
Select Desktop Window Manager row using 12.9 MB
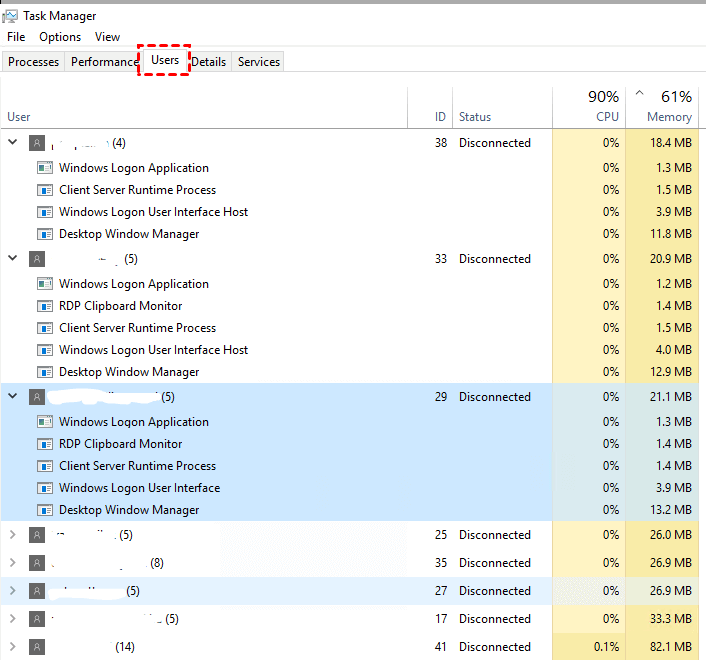coord(129,372)
